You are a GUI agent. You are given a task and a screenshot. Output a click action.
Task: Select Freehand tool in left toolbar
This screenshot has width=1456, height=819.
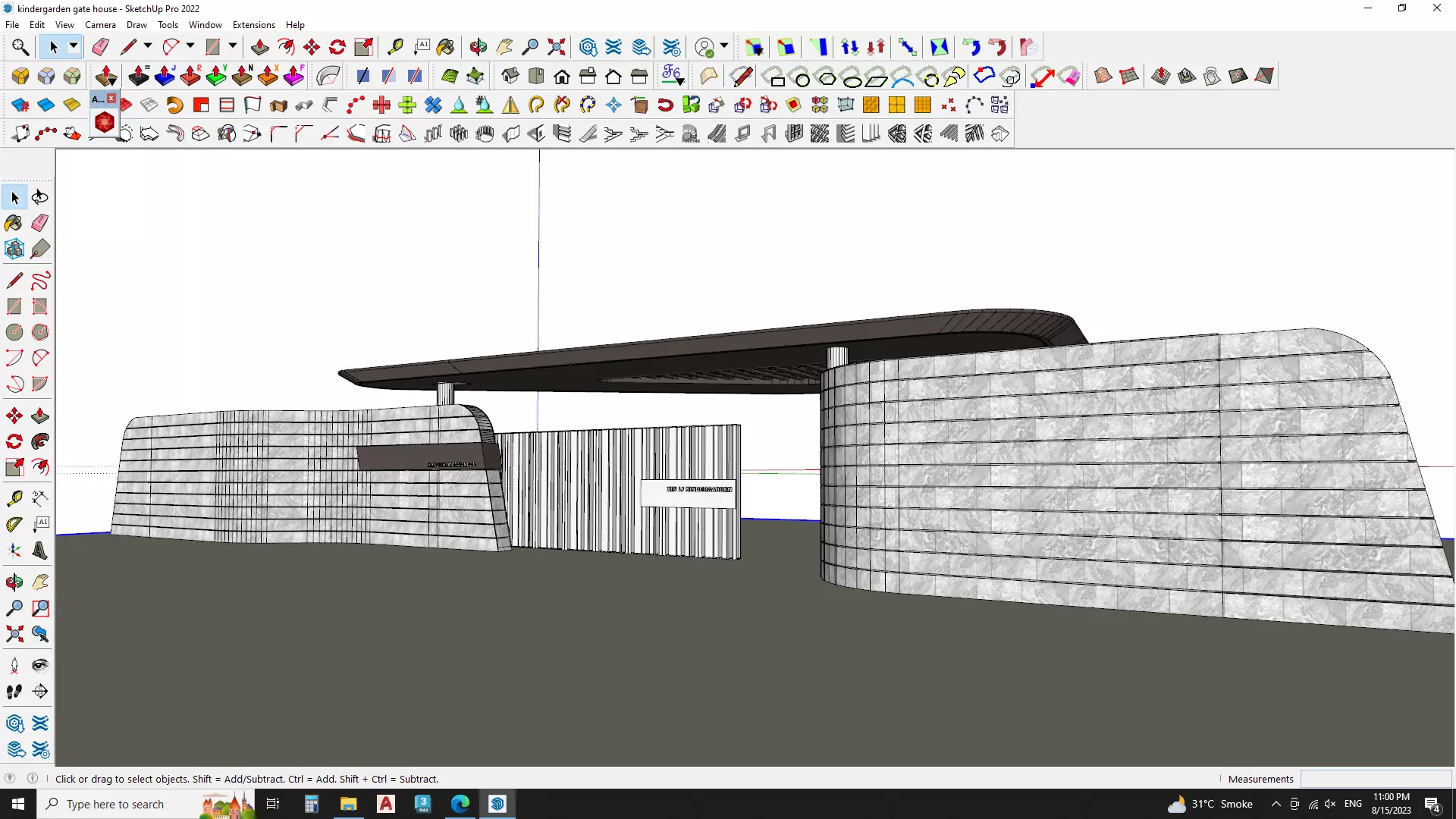(x=40, y=281)
